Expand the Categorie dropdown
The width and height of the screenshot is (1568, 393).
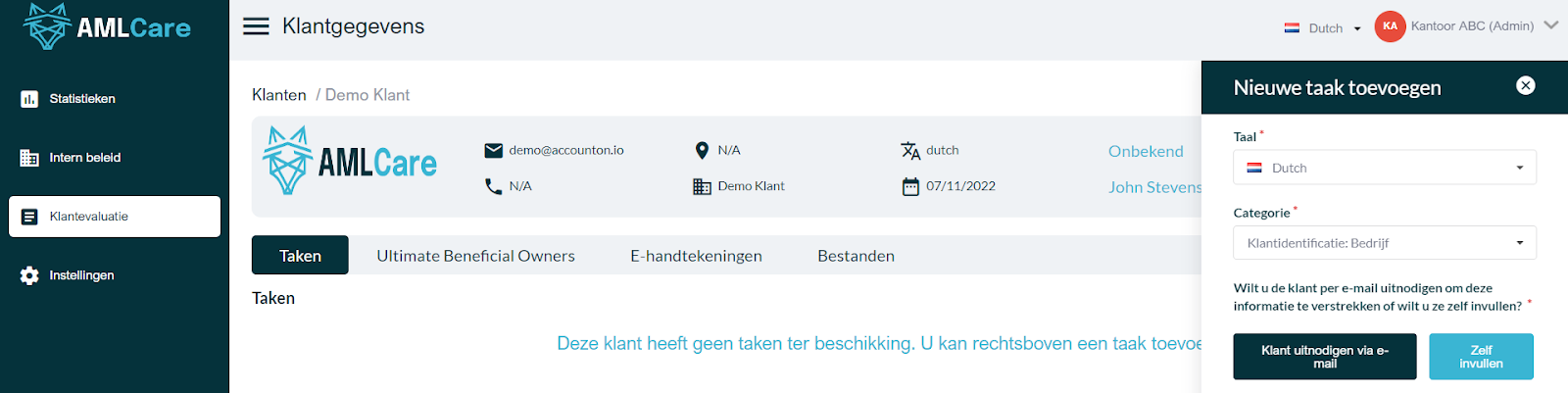tap(1385, 243)
